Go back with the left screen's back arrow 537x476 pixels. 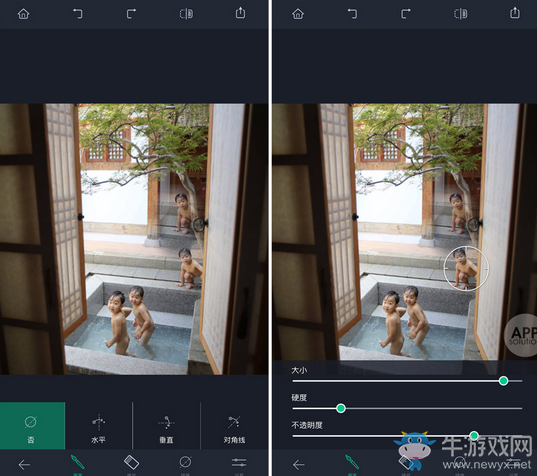24,465
